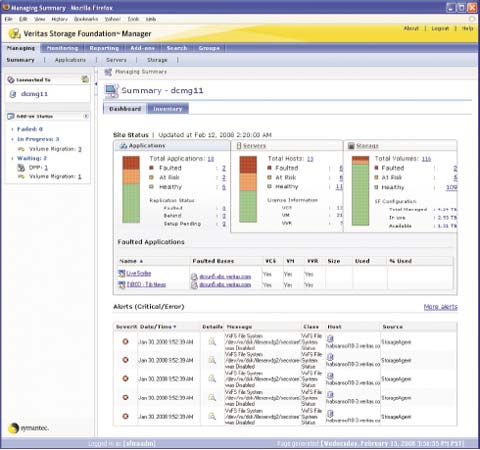Image resolution: width=480 pixels, height=450 pixels.
Task: Click the Servers site status header icon
Action: 239,146
